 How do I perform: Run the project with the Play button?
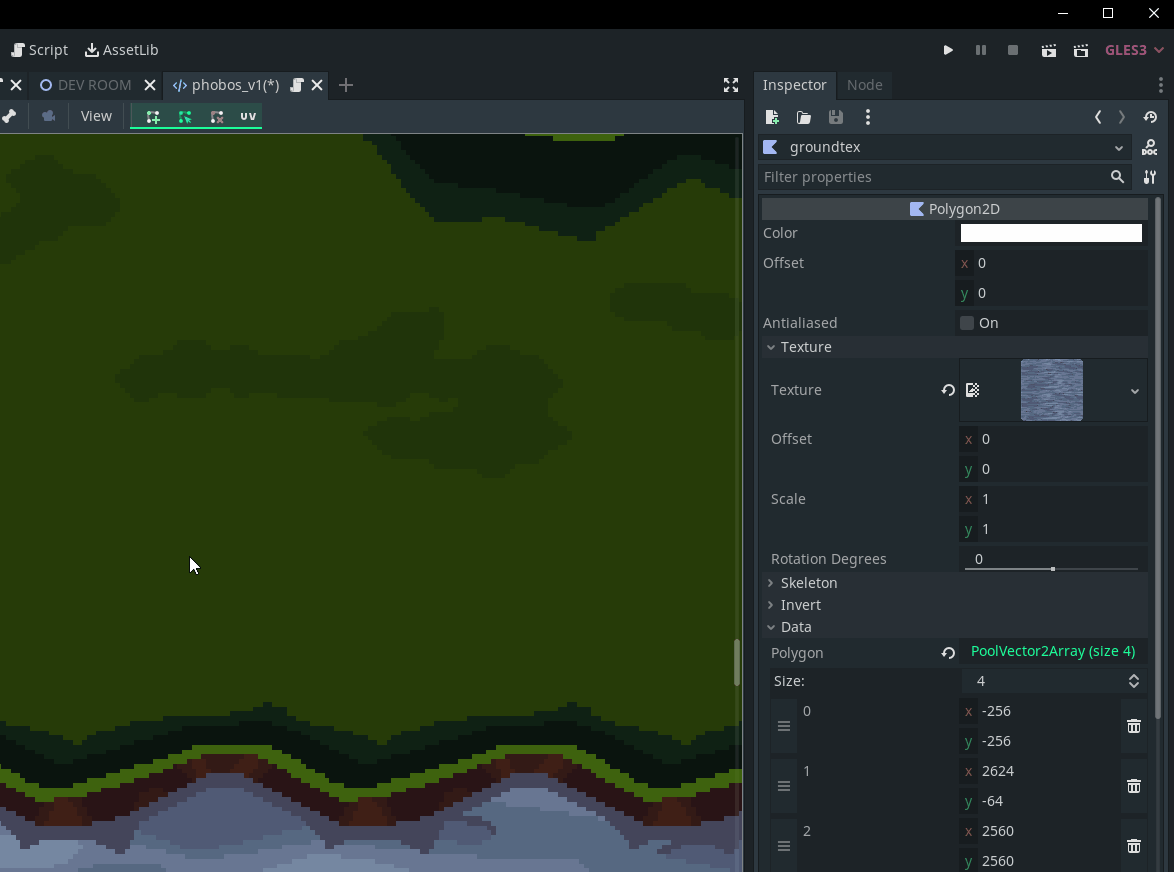pos(947,49)
